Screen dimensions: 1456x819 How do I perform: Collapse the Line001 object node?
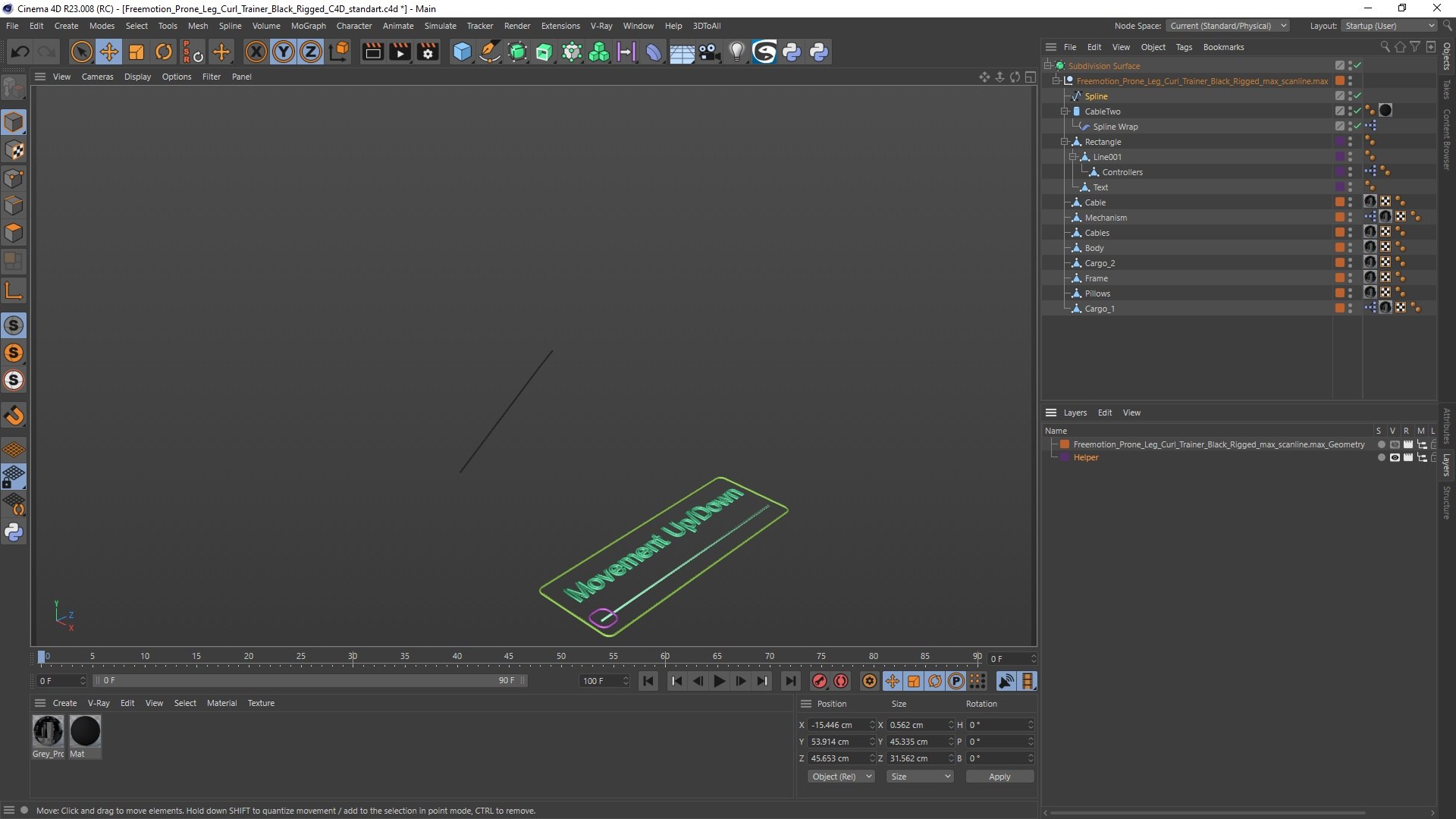[x=1073, y=157]
